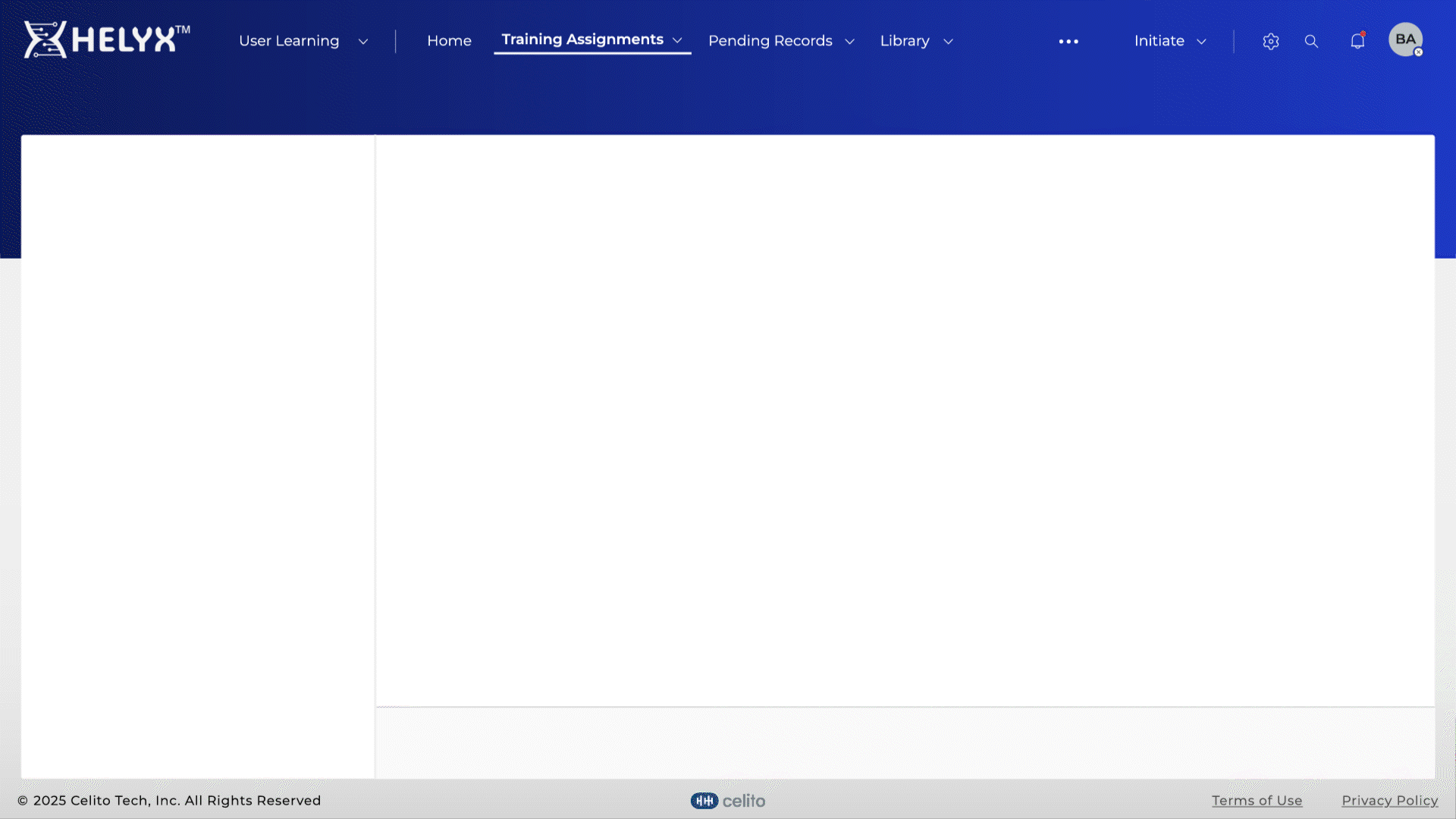
Task: Select the Training Assignments tab label
Action: (582, 39)
